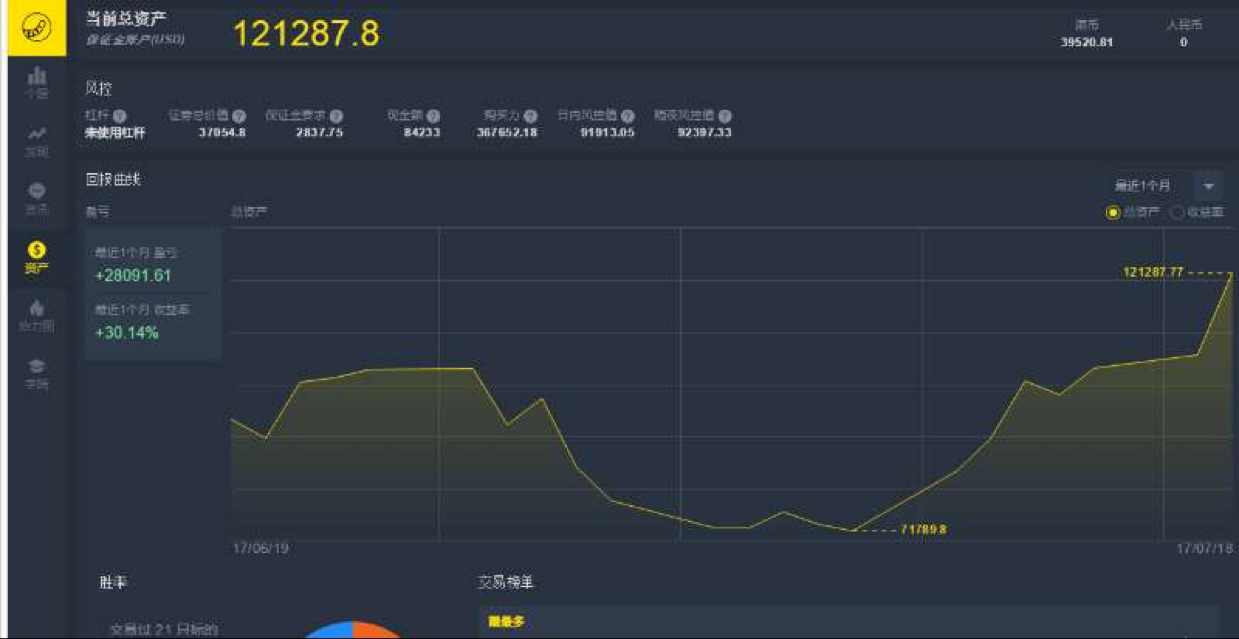Click help icon beside 92397.33 label
Image resolution: width=1239 pixels, height=639 pixels.
(x=724, y=116)
